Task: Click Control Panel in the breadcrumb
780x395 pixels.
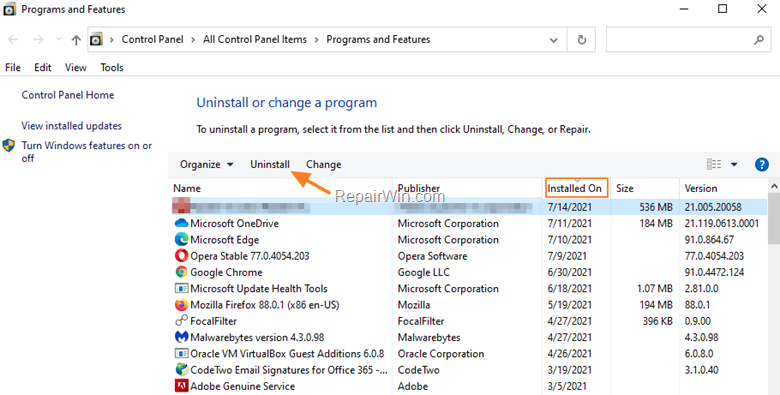Action: click(x=153, y=39)
